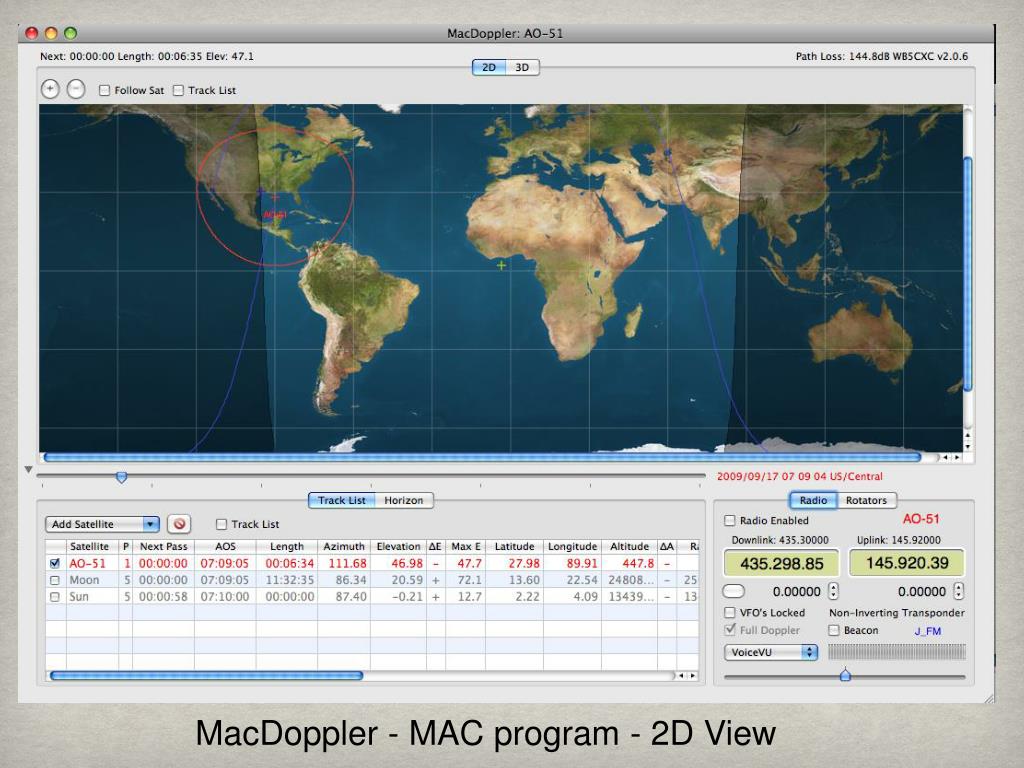Zoom out the map with minus button
Screen dimensions: 1024x768
point(76,89)
